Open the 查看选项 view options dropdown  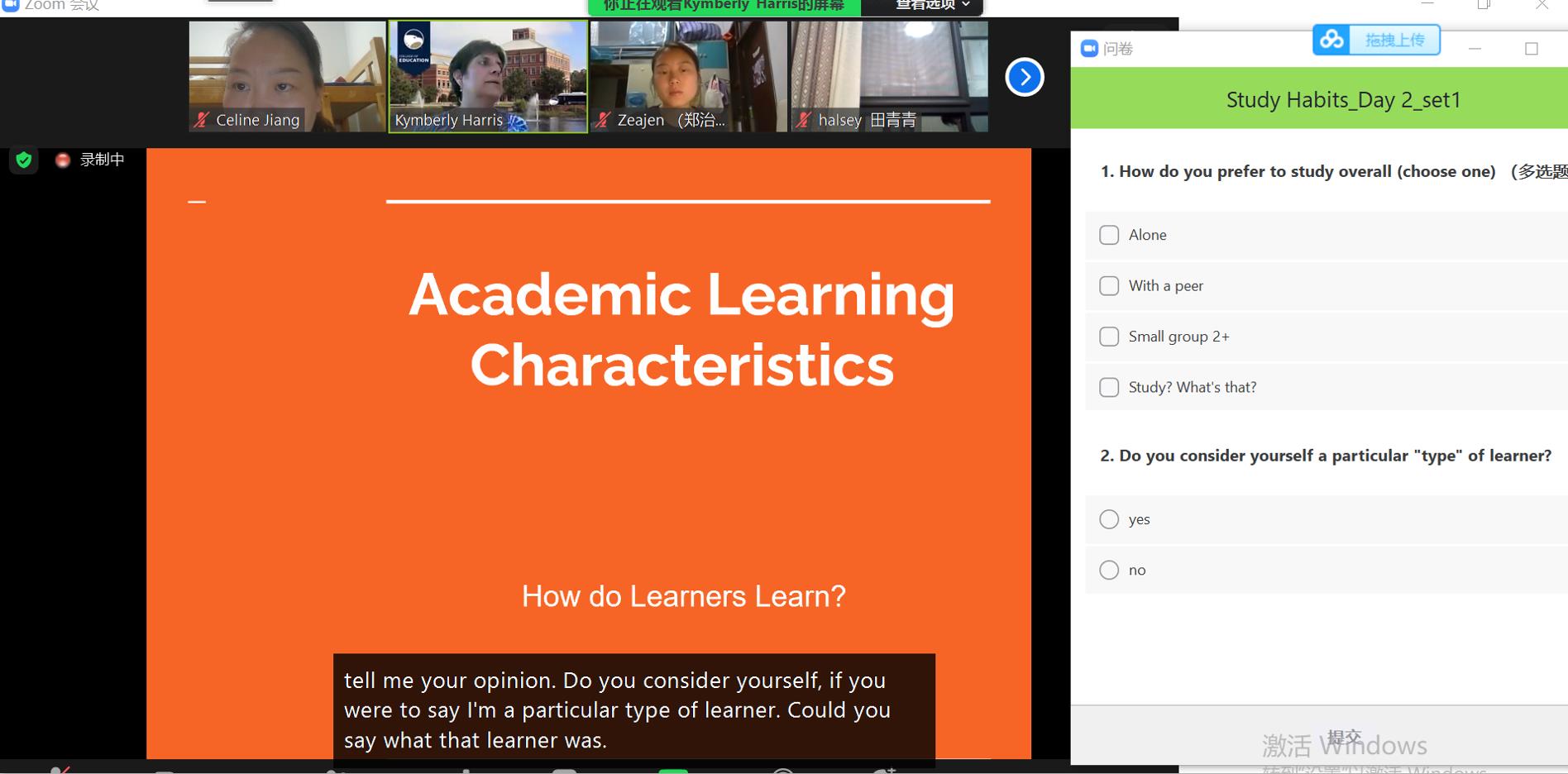932,5
